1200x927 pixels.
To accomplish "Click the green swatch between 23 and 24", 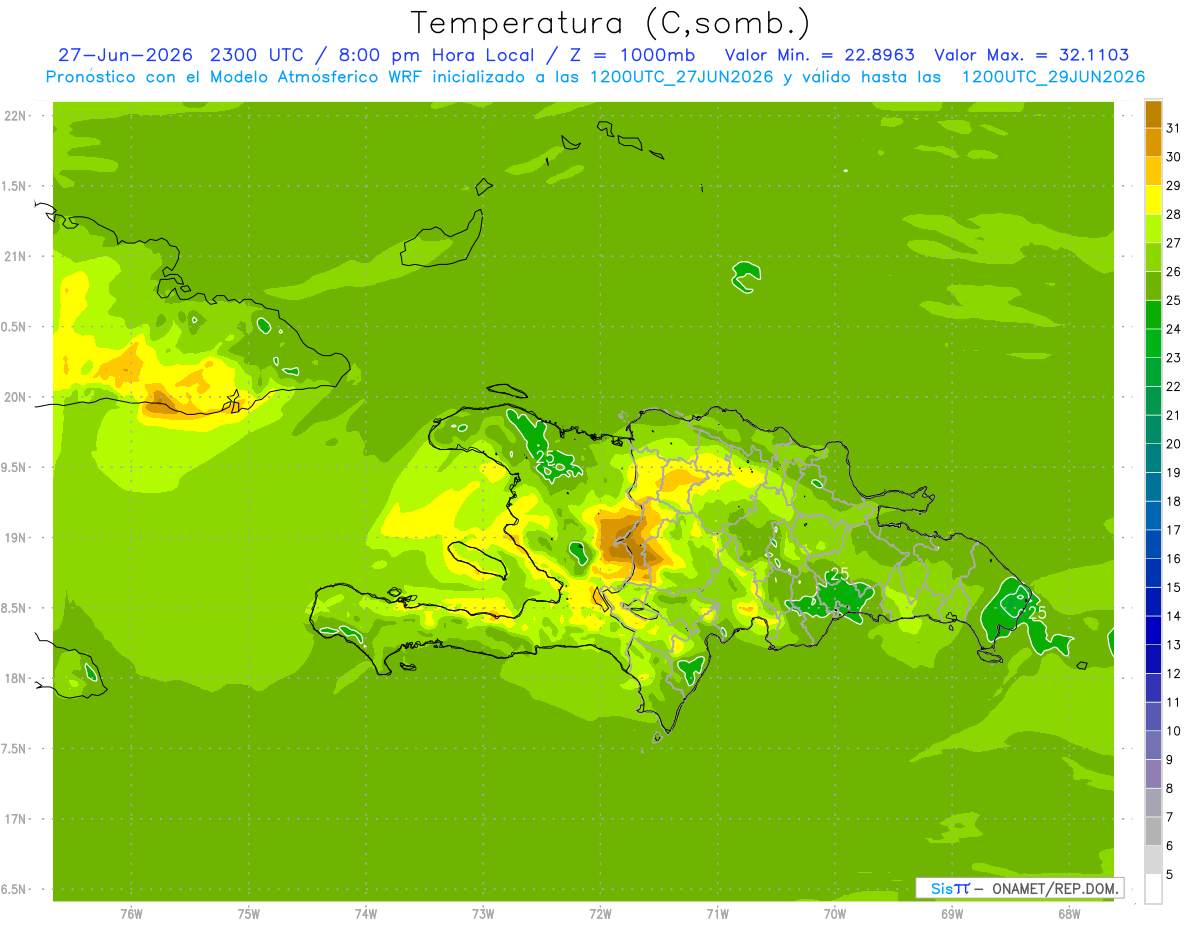I will tap(1153, 343).
